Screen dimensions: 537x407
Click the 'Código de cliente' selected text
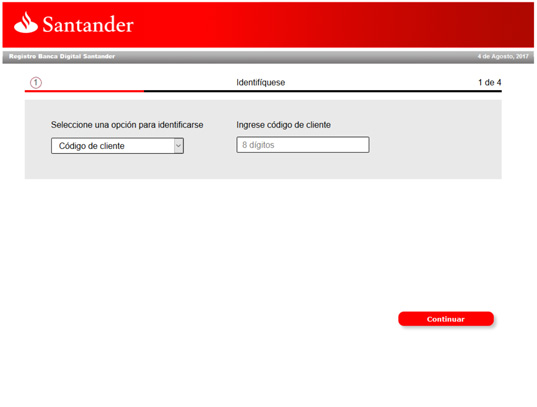pyautogui.click(x=91, y=146)
